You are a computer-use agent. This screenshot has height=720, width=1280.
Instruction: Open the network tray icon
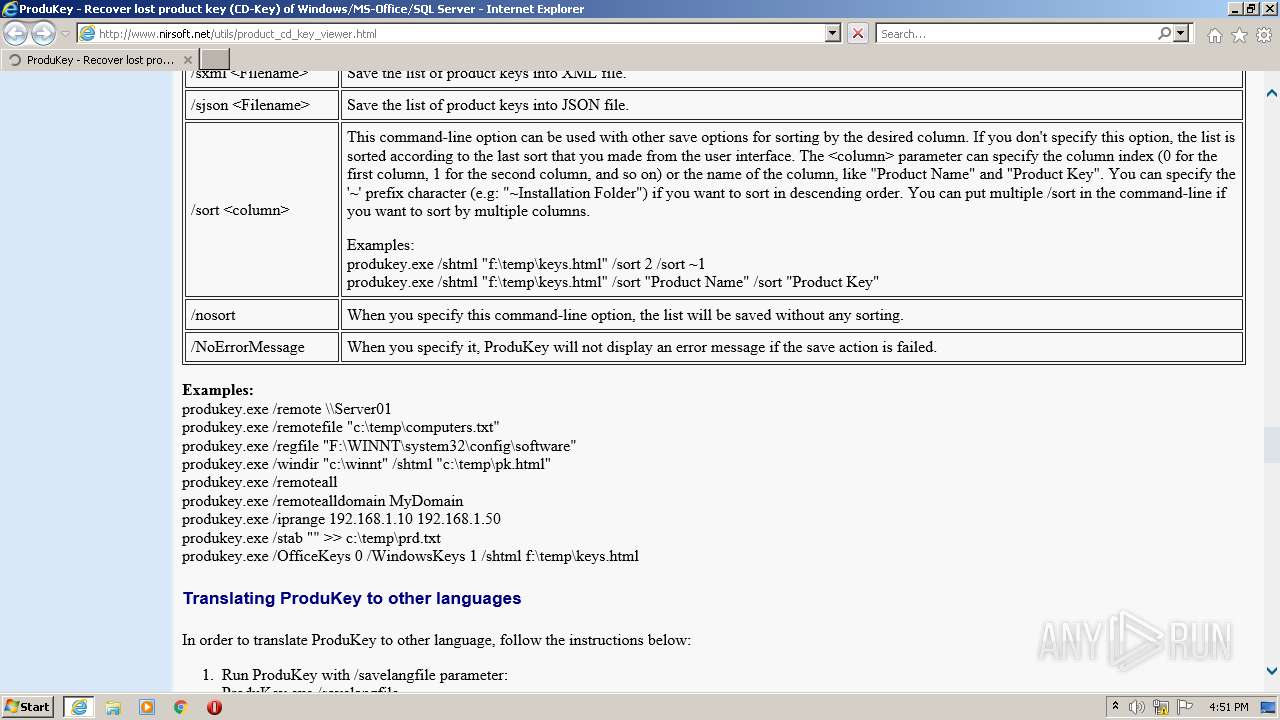click(1161, 707)
